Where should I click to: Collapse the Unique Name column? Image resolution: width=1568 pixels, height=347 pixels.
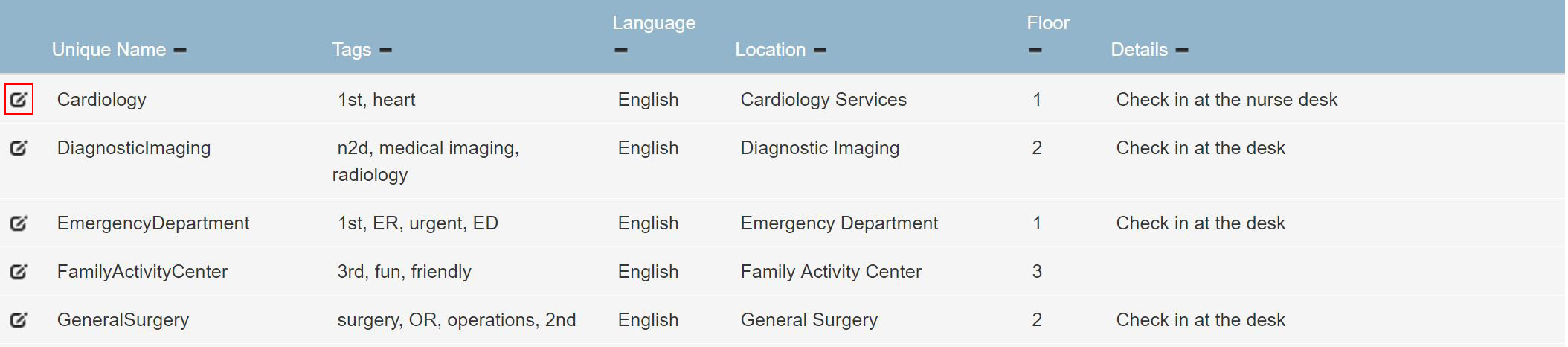pos(180,51)
